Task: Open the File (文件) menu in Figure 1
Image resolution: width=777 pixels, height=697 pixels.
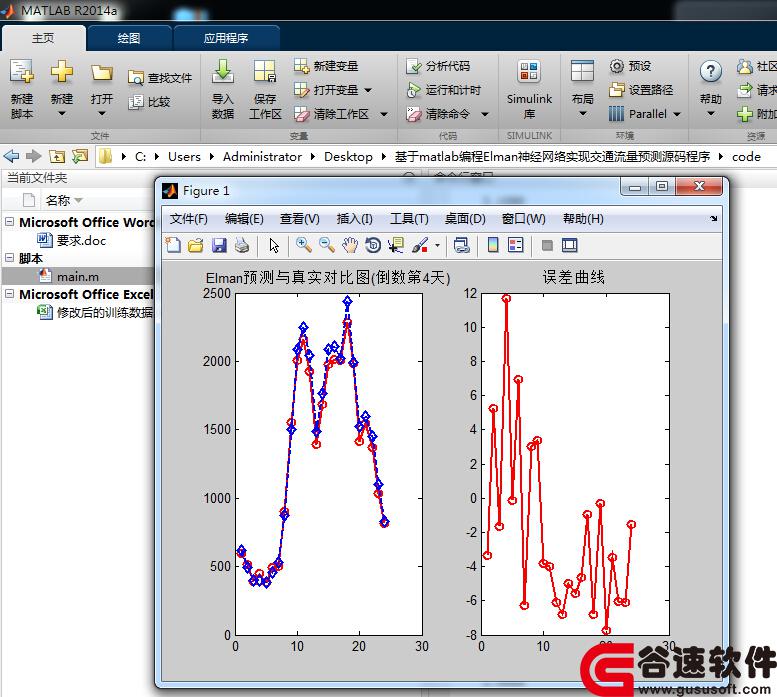Action: (x=188, y=218)
